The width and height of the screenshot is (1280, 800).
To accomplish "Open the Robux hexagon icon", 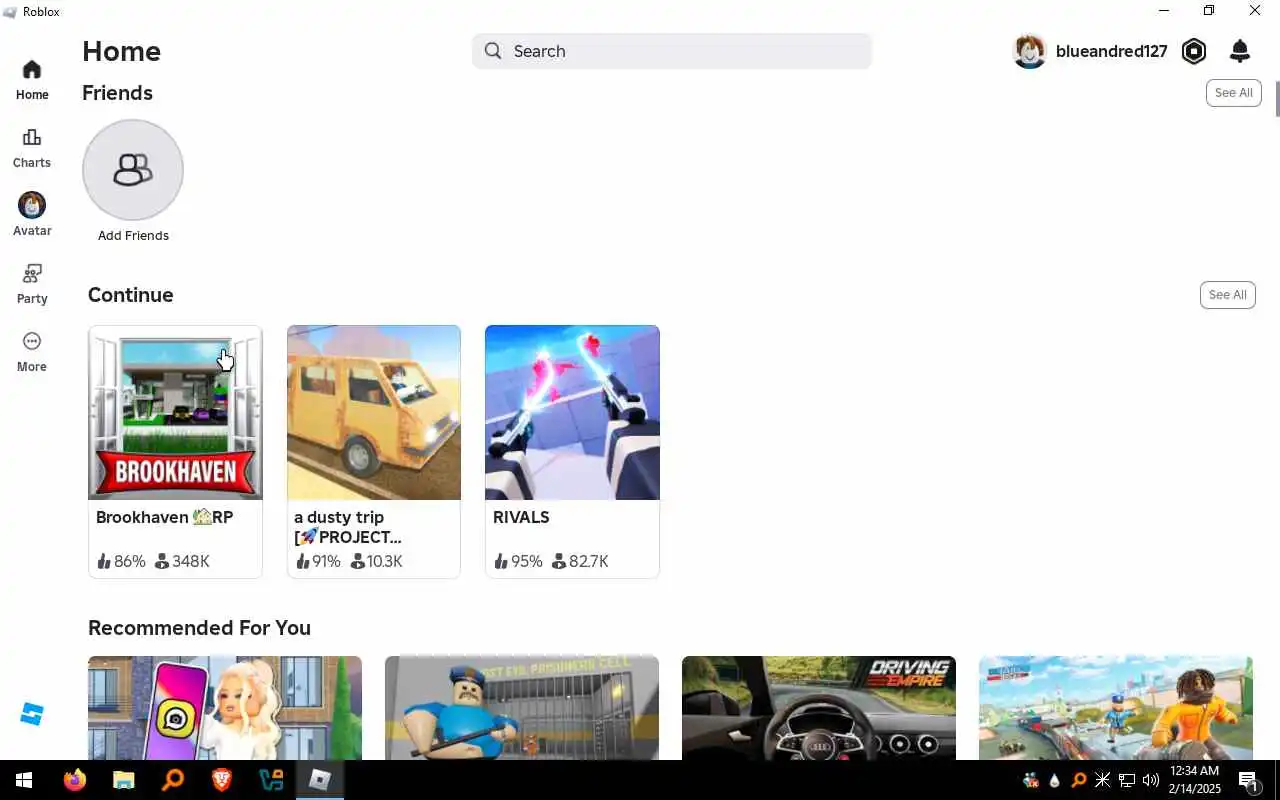I will [x=1194, y=51].
